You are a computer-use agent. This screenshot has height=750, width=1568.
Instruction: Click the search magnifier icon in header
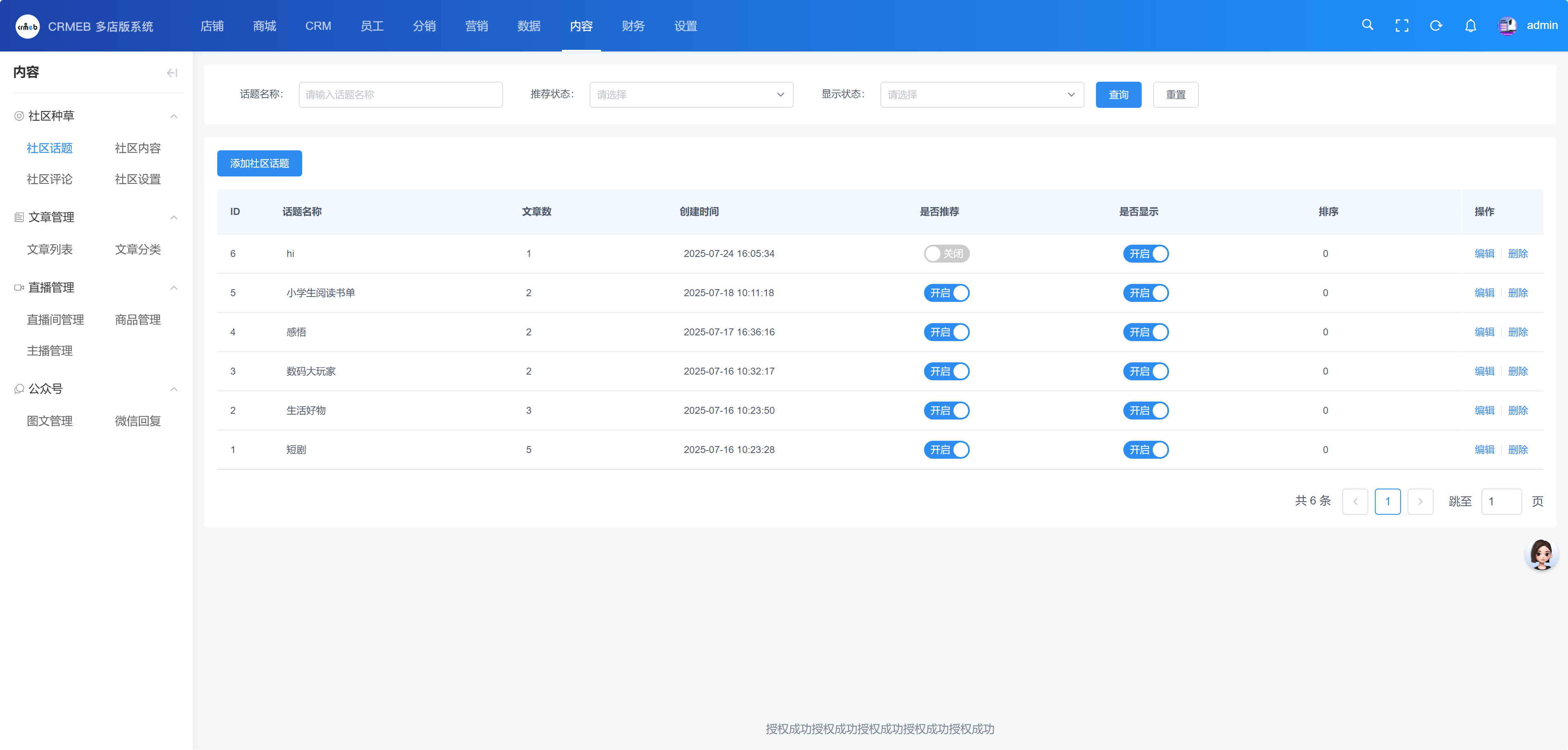[x=1367, y=25]
